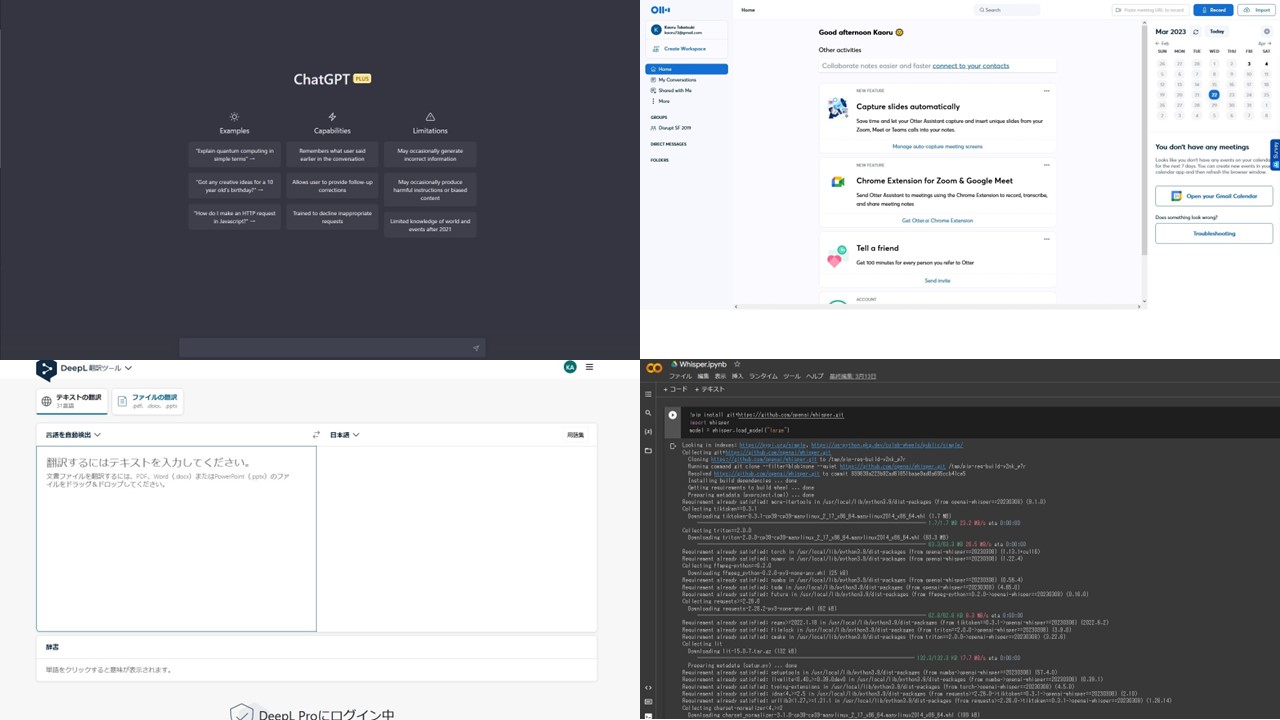
Task: Click the Capabilities lightning icon in ChatGPT
Action: 332,117
